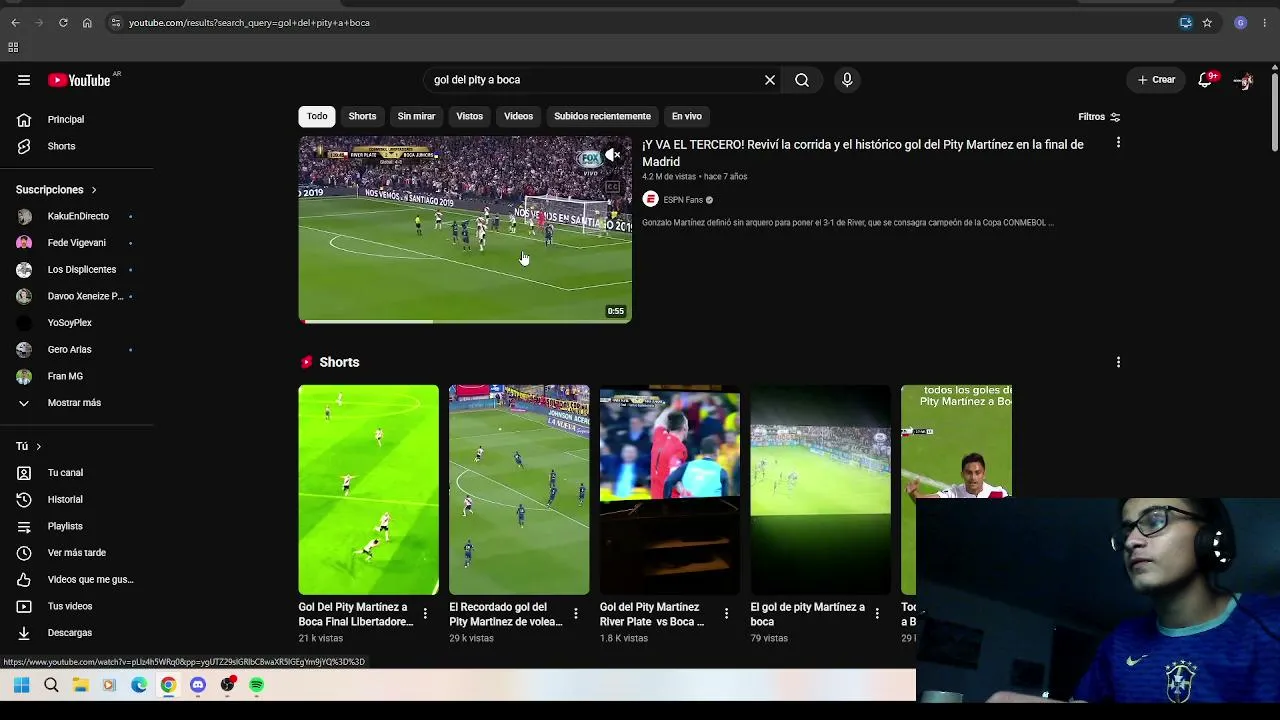Open the Filtros search filters
This screenshot has width=1280, height=720.
[x=1099, y=117]
